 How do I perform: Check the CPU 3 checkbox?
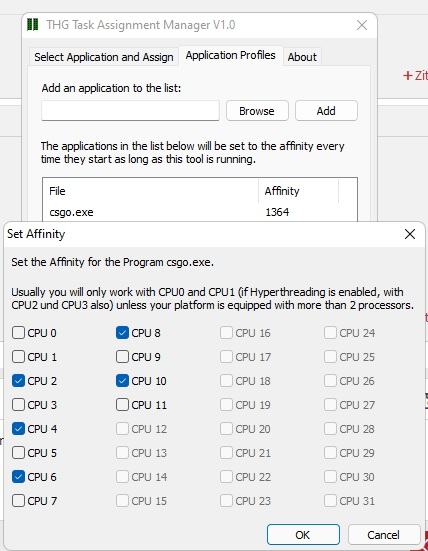(18, 404)
